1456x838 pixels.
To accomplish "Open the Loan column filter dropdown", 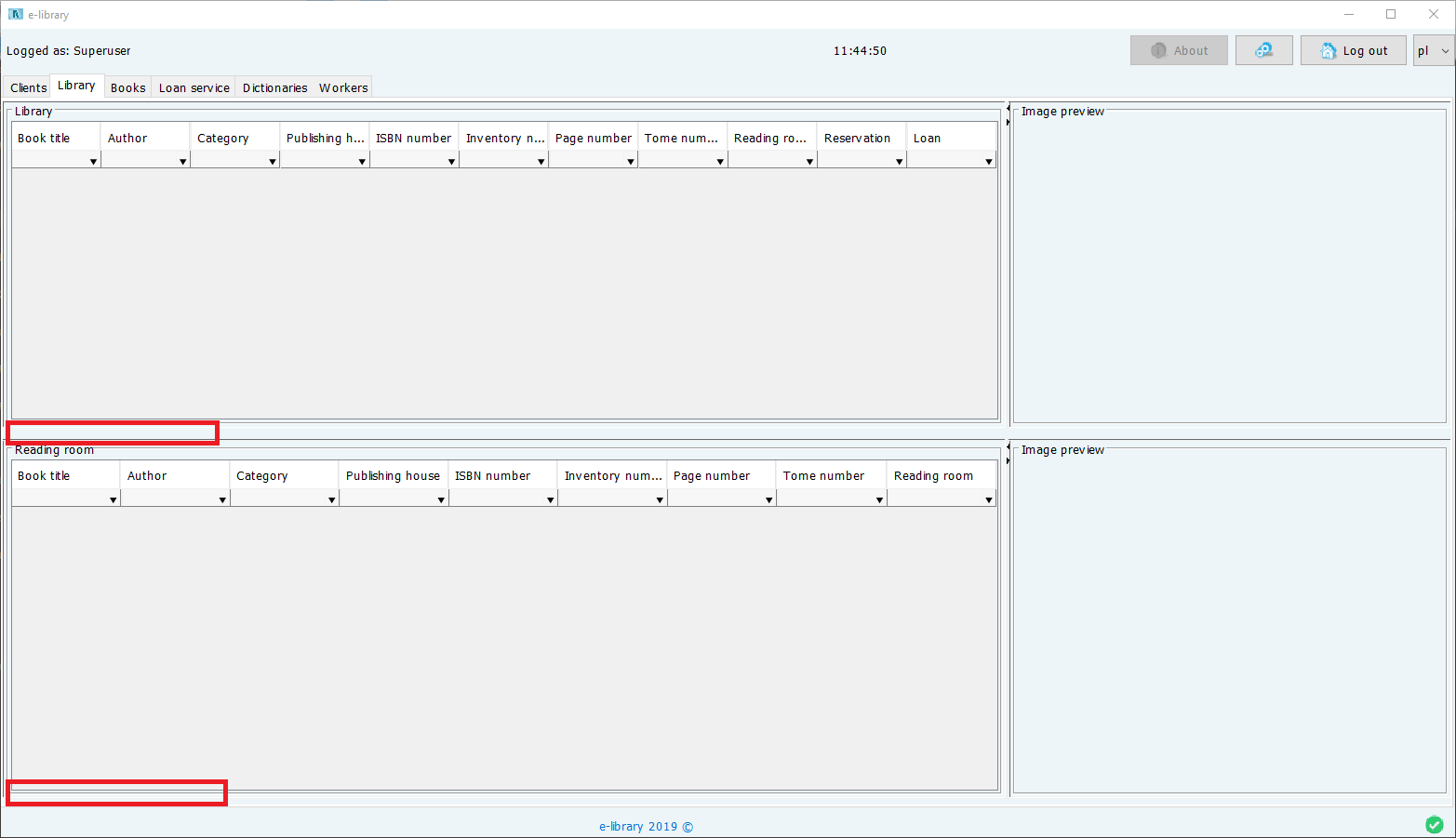I will [989, 160].
